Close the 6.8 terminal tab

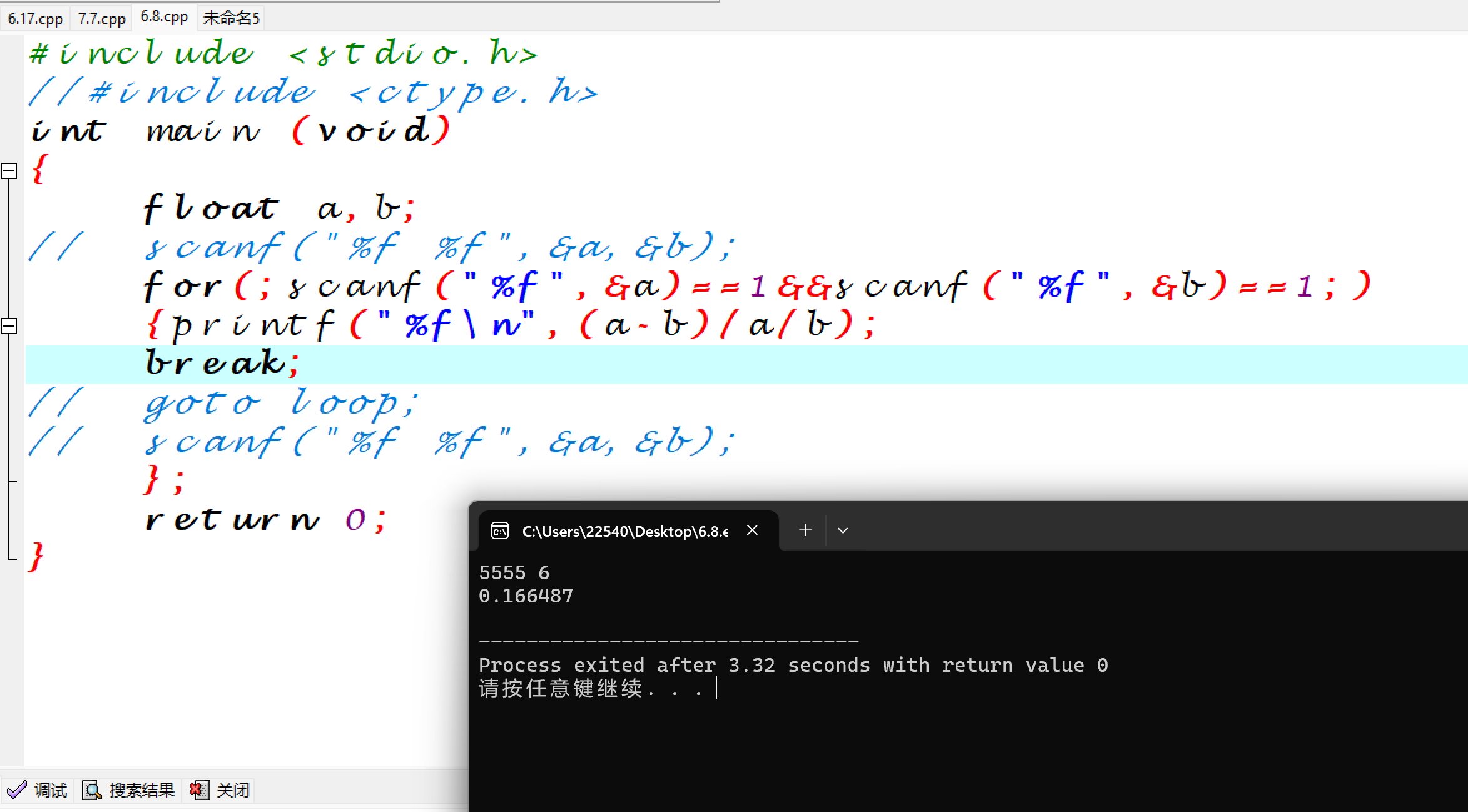point(752,530)
